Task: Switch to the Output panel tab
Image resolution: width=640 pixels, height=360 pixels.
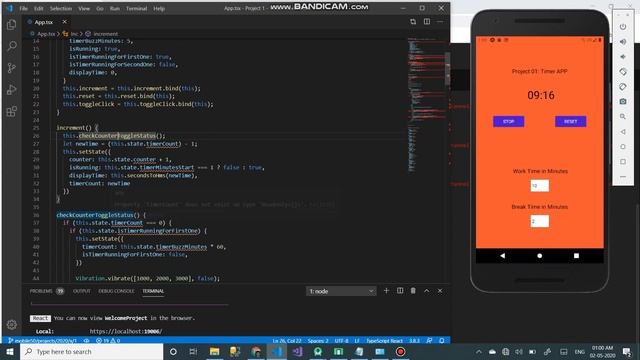Action: [82, 291]
